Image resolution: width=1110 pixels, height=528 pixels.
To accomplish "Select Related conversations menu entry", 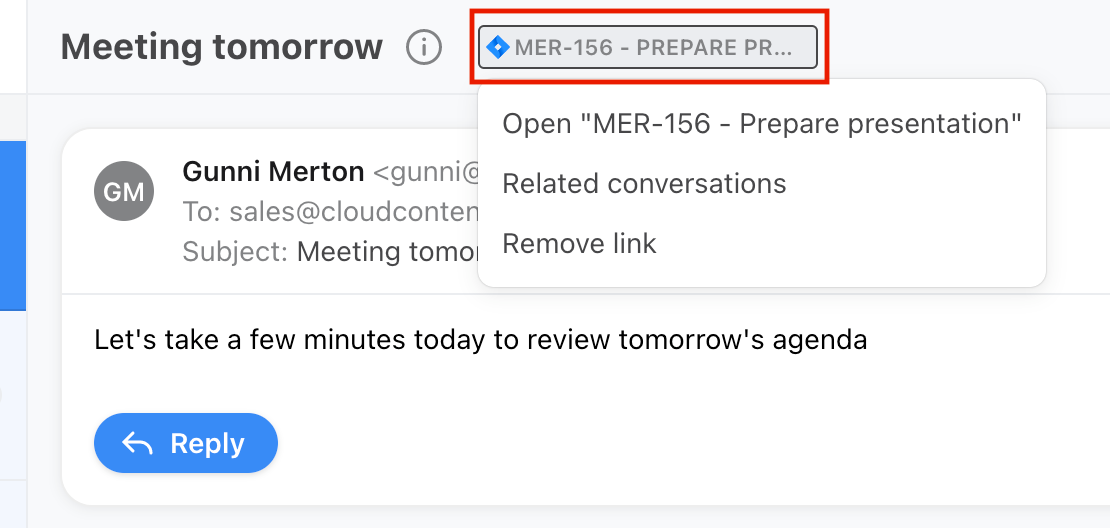I will pyautogui.click(x=644, y=183).
